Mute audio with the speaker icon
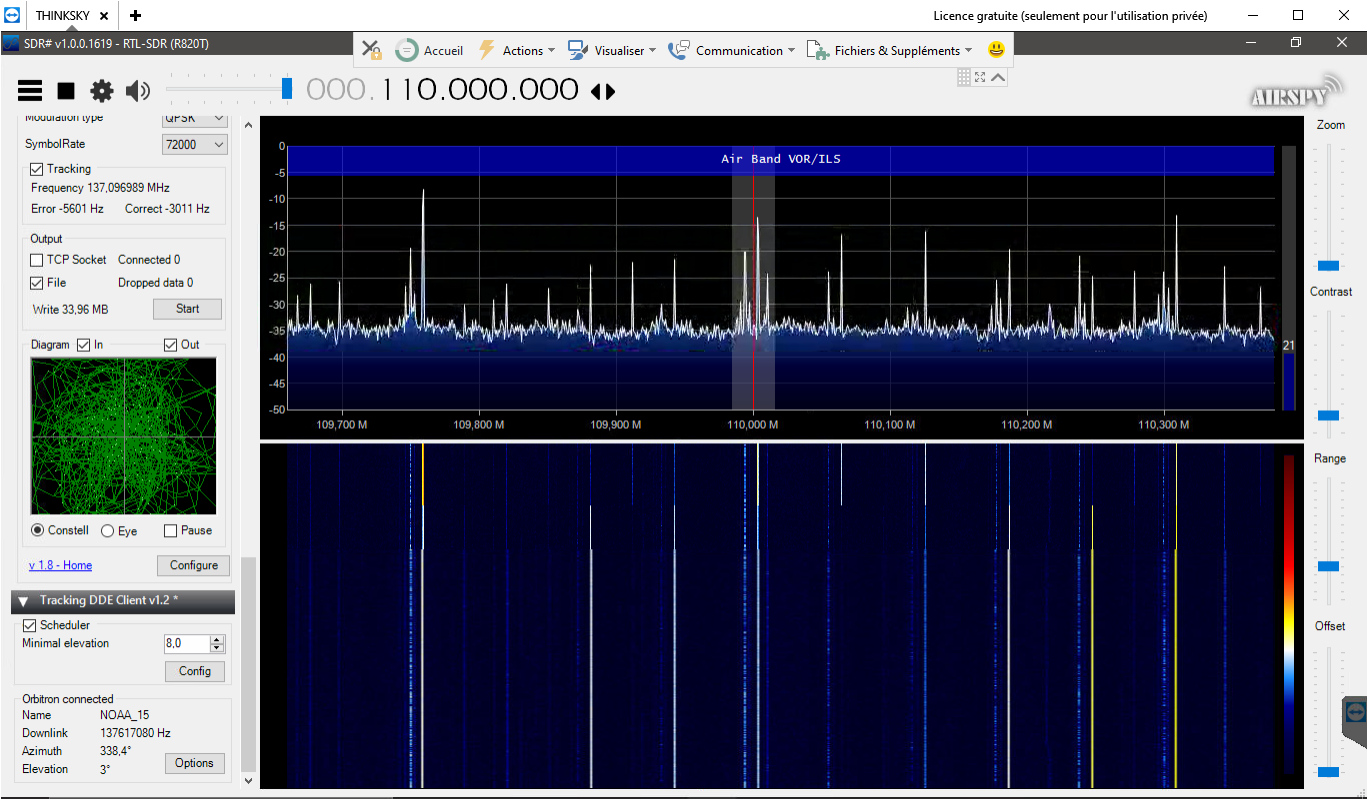1368x800 pixels. tap(138, 91)
